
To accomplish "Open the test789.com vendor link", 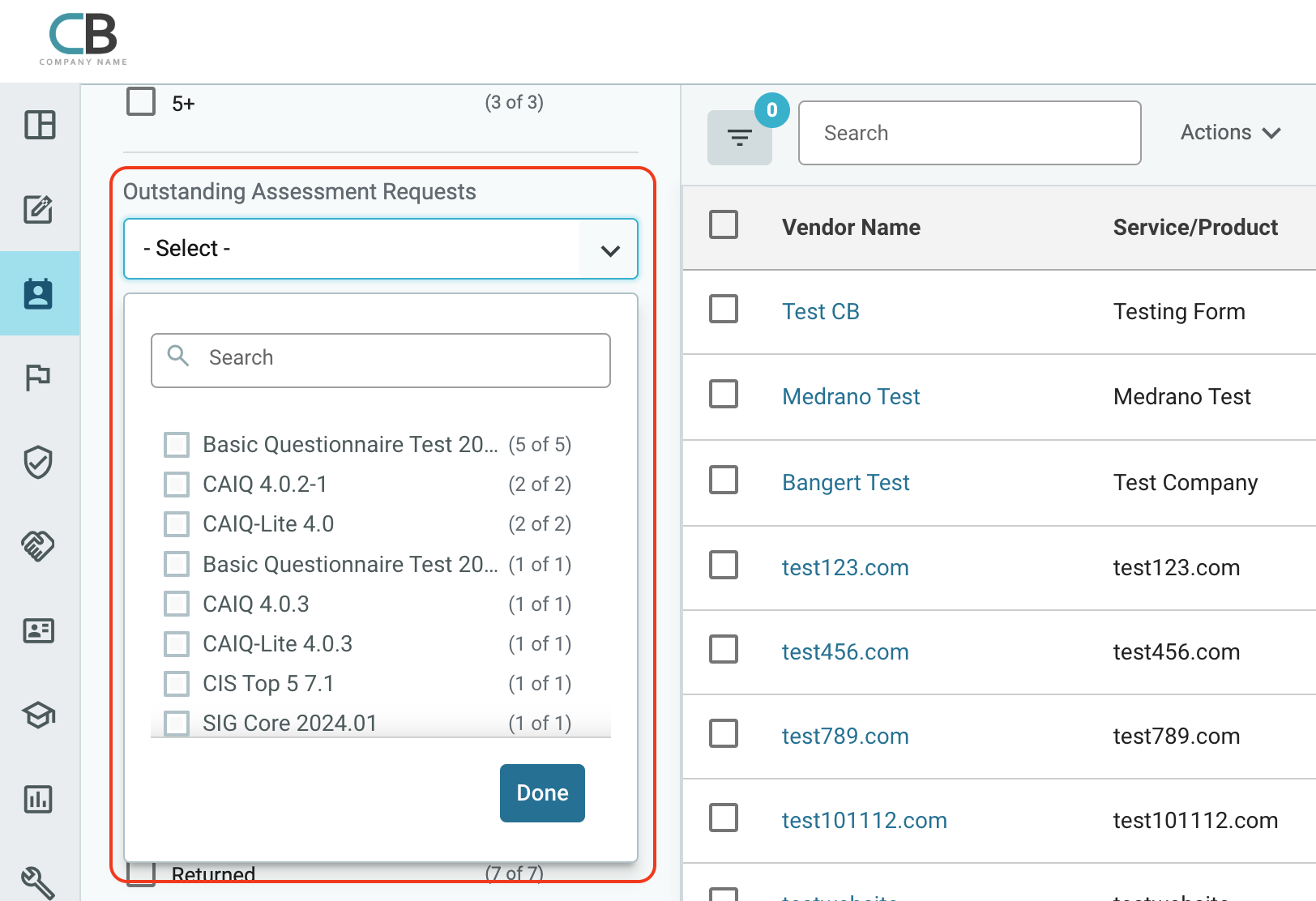I will coord(845,736).
